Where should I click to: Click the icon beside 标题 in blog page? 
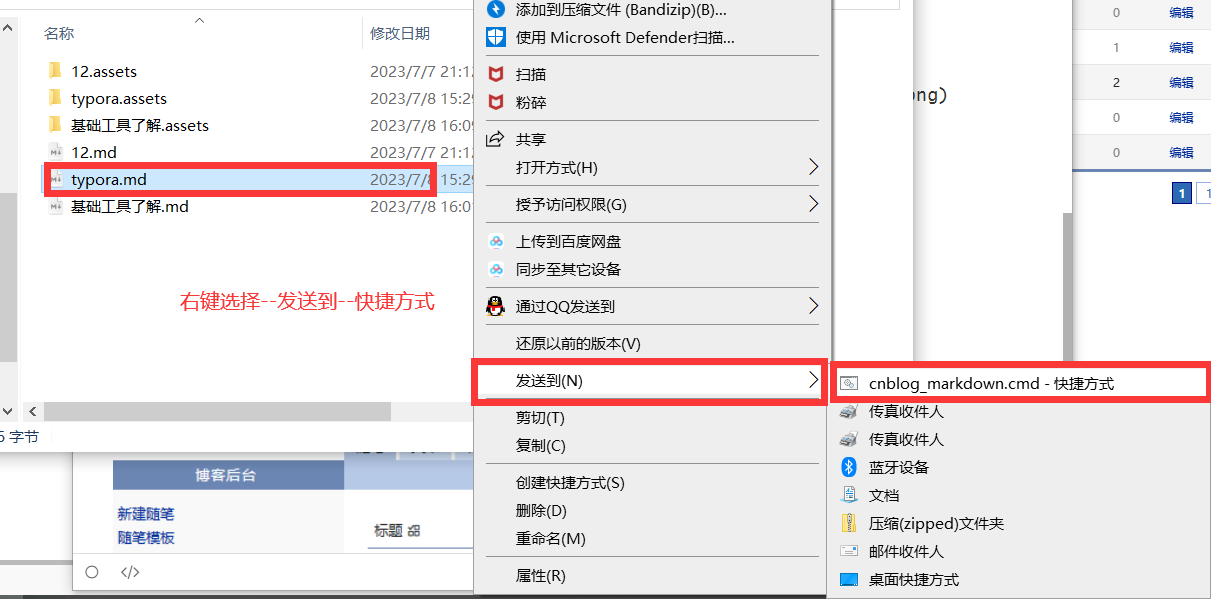[414, 531]
